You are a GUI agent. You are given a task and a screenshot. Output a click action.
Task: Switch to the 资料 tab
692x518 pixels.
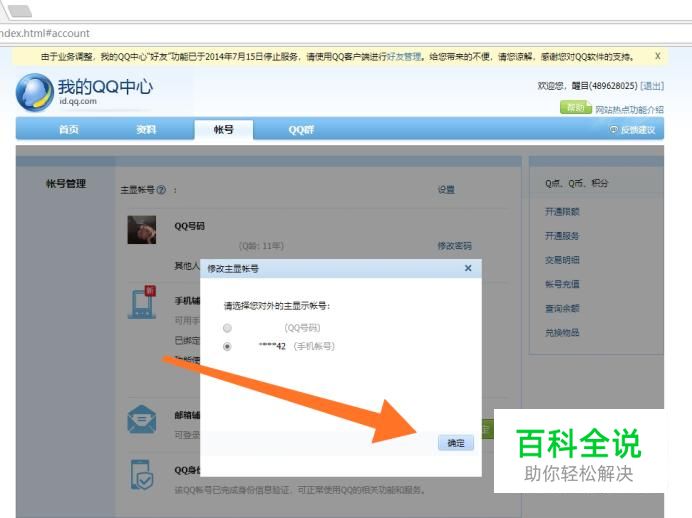[146, 129]
